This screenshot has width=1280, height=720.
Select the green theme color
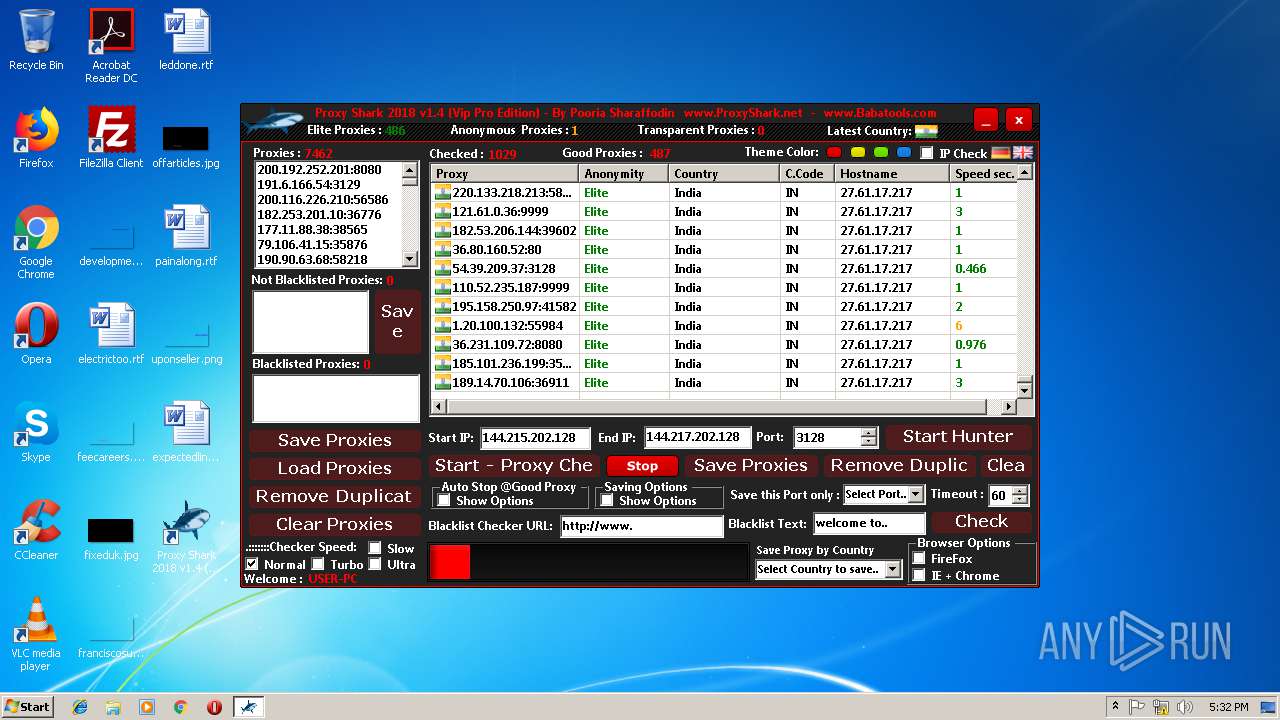tap(881, 152)
